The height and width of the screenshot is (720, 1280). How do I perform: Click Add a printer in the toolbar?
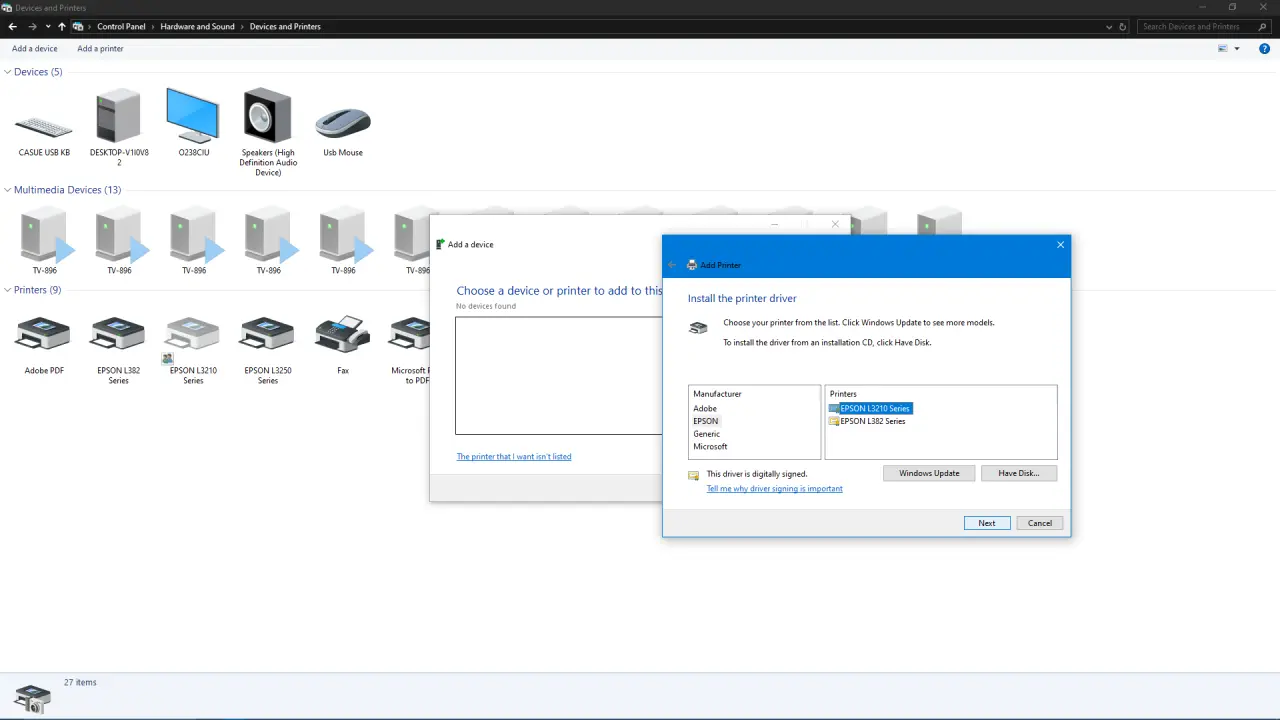click(x=100, y=48)
